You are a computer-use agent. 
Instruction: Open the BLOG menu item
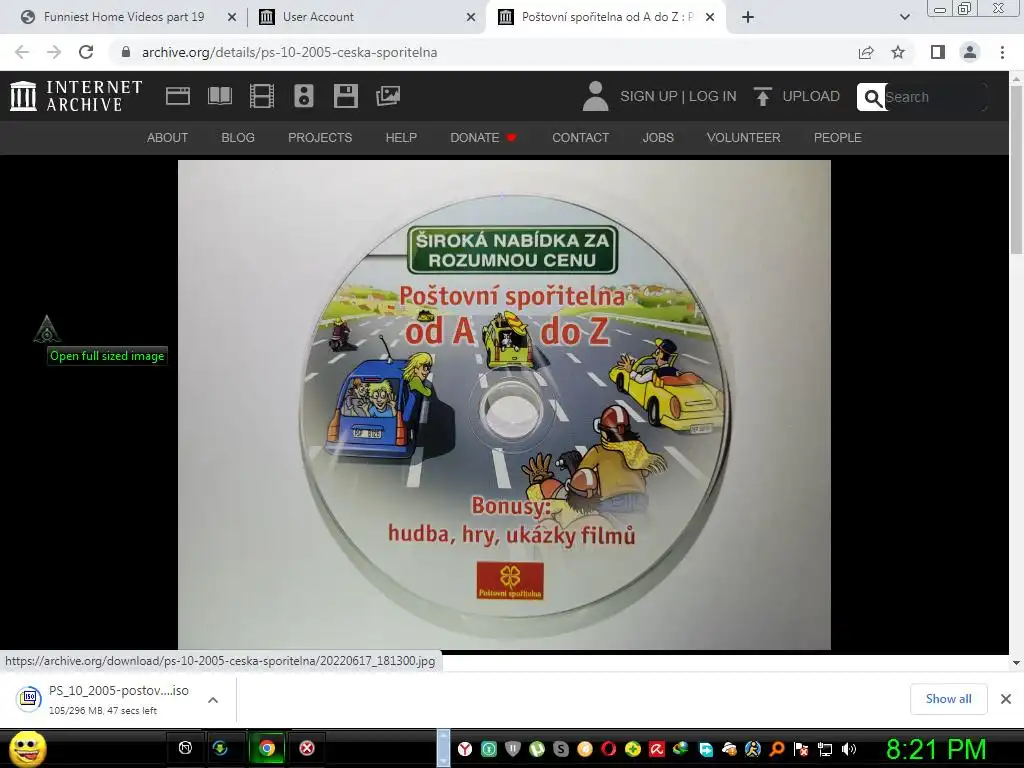(x=238, y=138)
